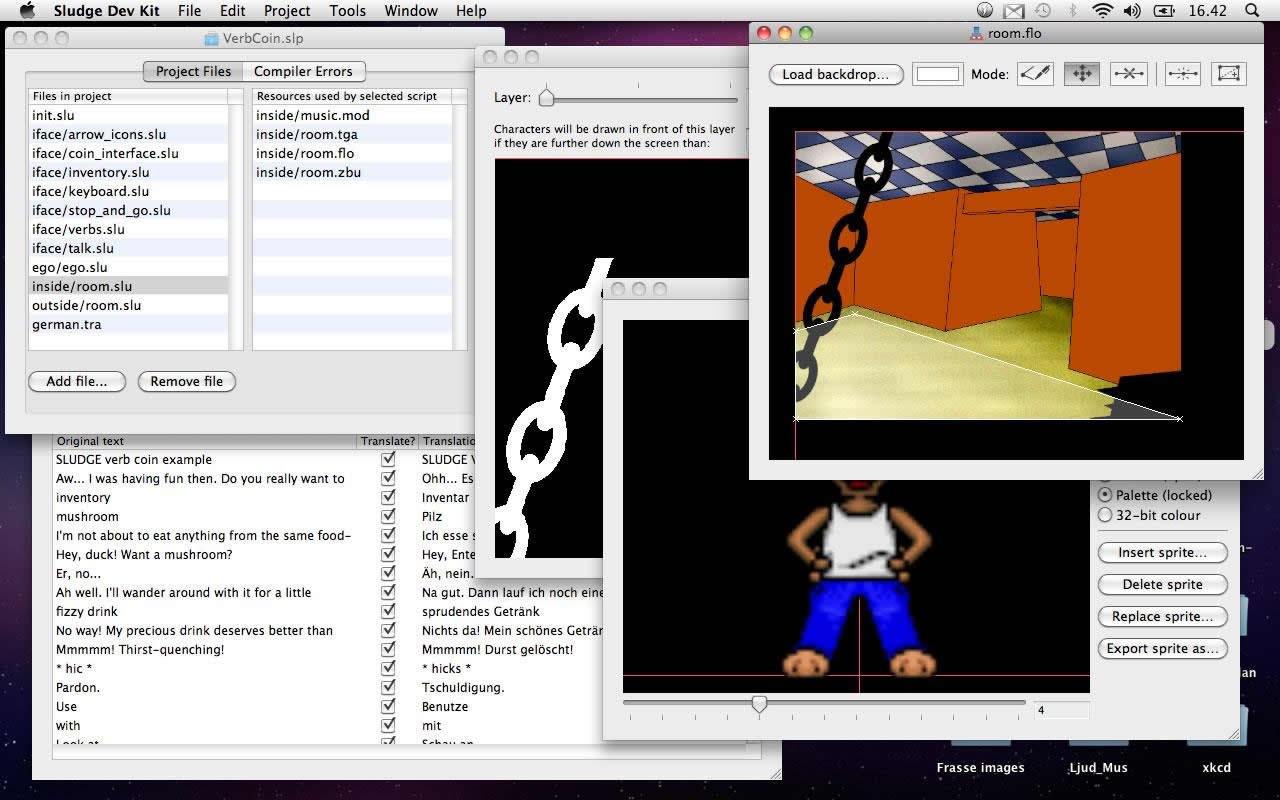Open the Project menu
The height and width of the screenshot is (800, 1280).
[287, 11]
